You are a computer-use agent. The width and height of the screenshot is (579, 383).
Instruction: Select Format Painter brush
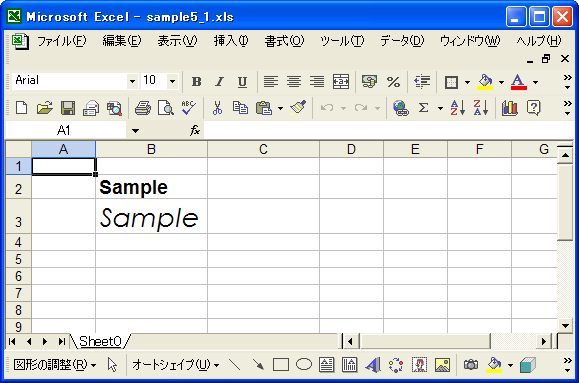[x=298, y=107]
